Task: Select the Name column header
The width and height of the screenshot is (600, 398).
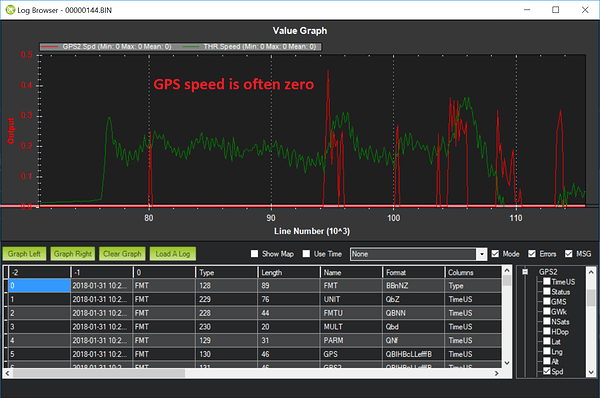Action: click(351, 272)
